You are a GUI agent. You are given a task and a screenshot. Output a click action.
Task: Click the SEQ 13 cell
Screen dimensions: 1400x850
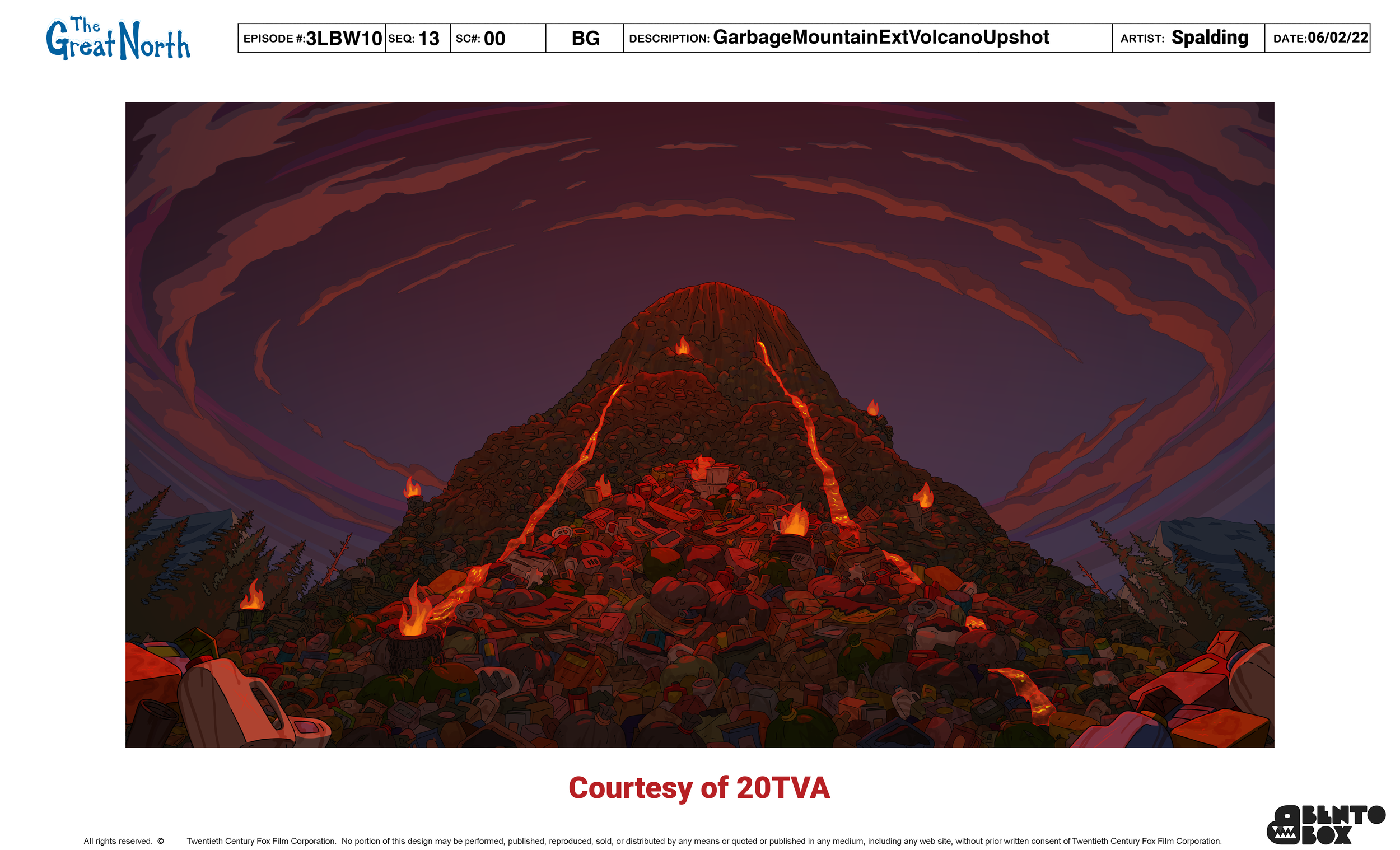coord(418,38)
